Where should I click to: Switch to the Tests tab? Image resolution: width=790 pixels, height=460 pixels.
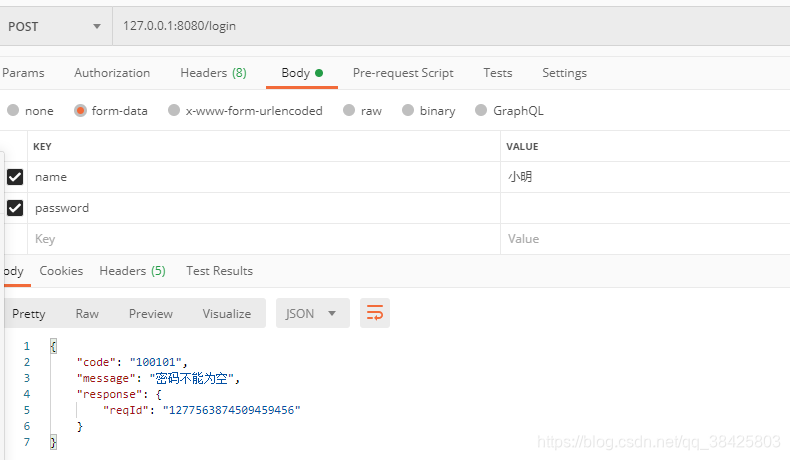[497, 73]
